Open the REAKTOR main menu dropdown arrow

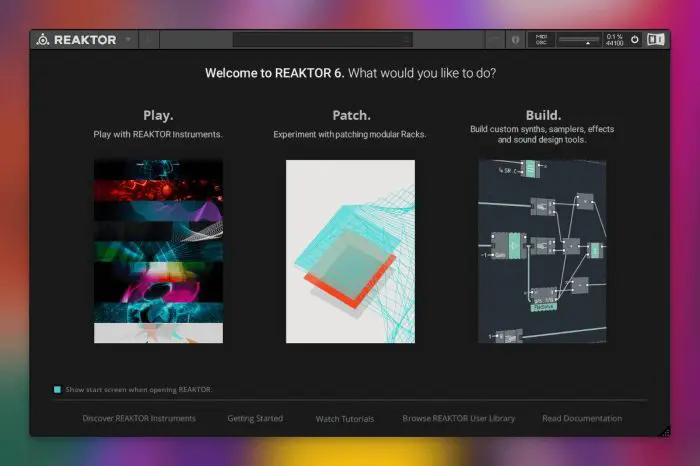(129, 39)
